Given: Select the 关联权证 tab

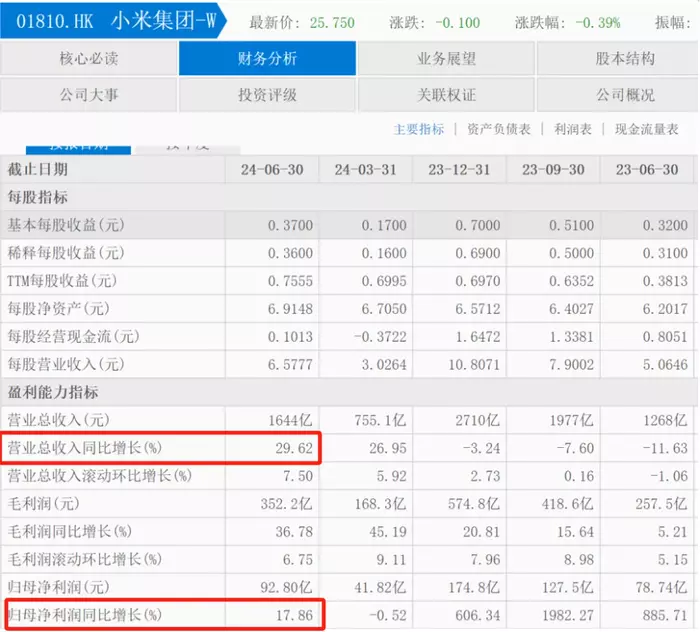Looking at the screenshot, I should 446,95.
